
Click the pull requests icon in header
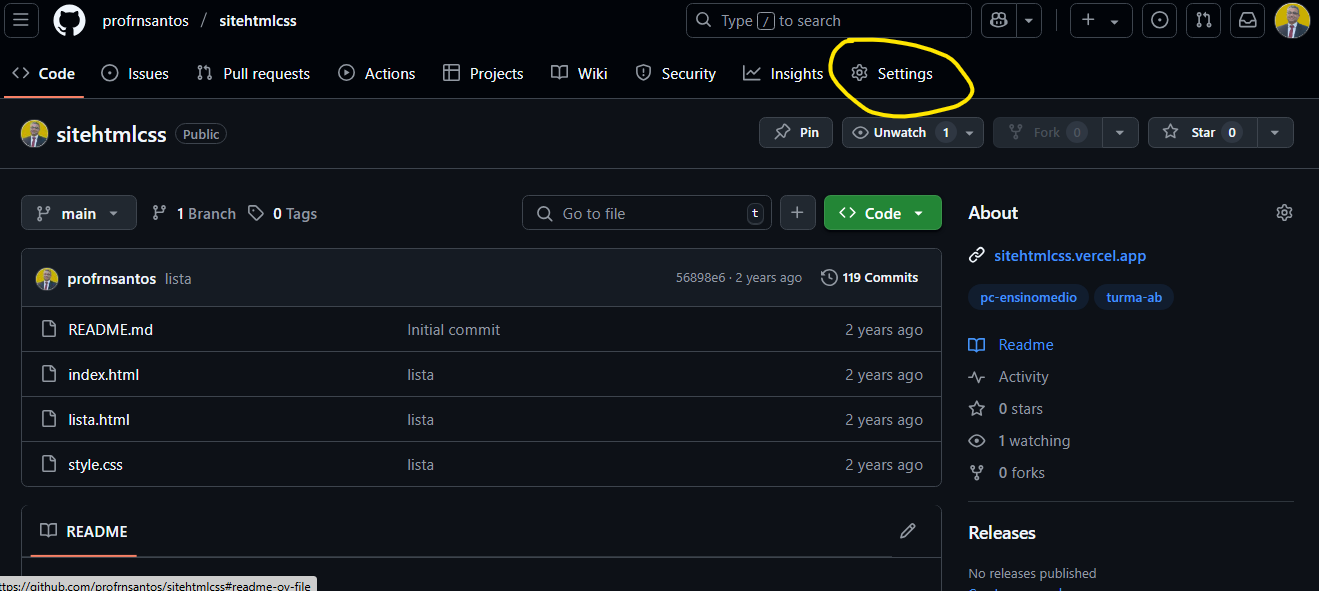[x=1204, y=20]
